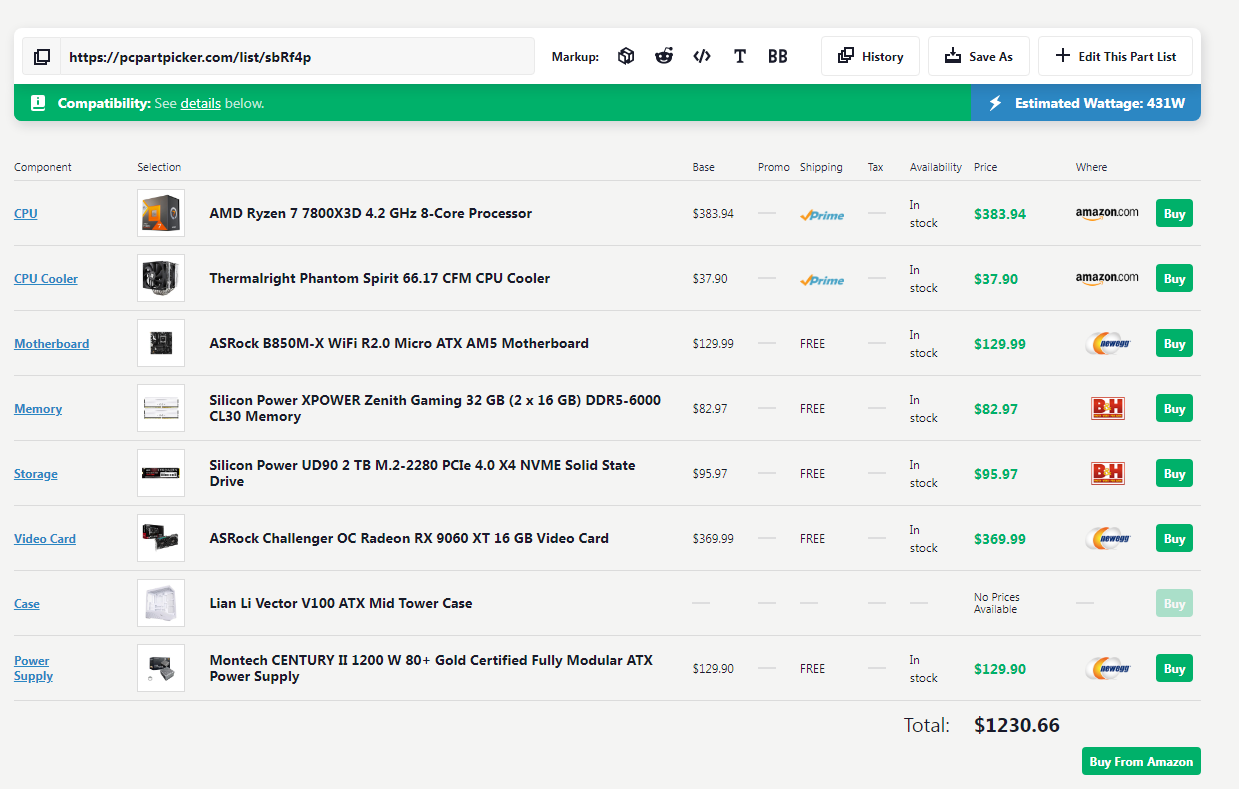1239x789 pixels.
Task: Buy the Thermalright Phantom Spirit cooler
Action: [1174, 278]
